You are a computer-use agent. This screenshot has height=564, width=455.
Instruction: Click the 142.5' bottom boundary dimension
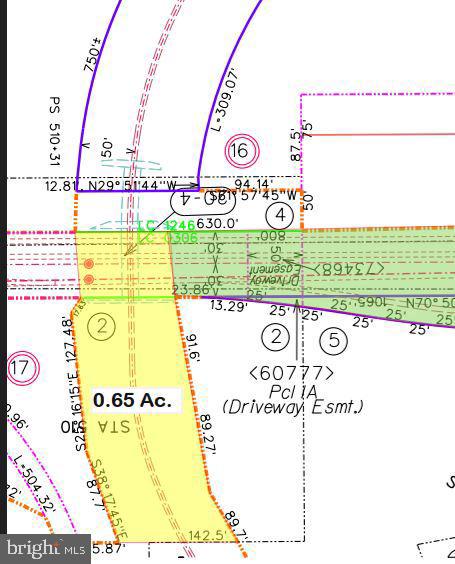pyautogui.click(x=208, y=535)
